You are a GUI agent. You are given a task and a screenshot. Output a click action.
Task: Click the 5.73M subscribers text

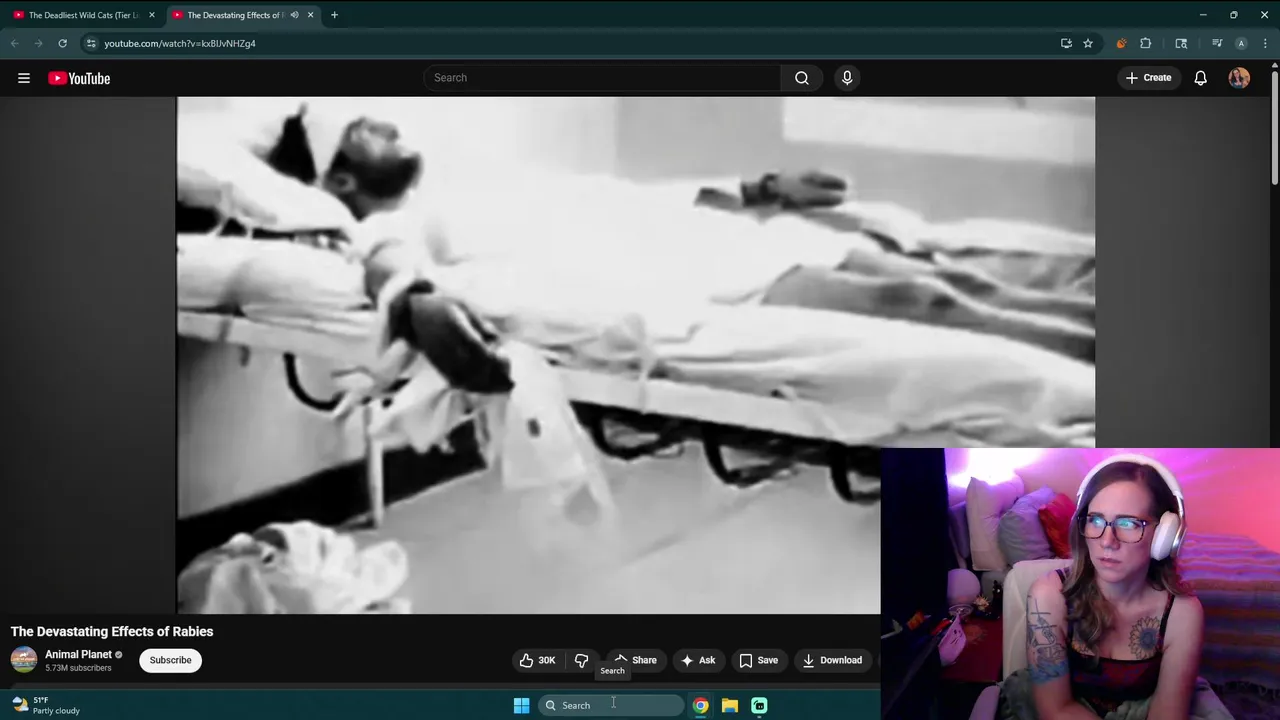[78, 668]
